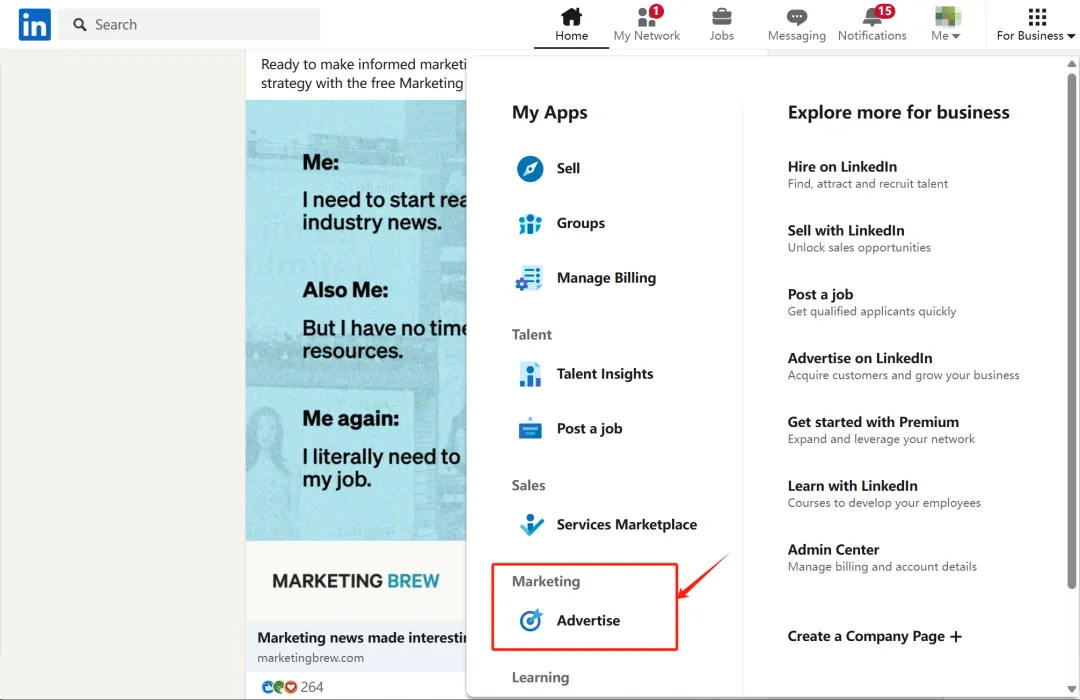
Task: Open the Manage Billing icon
Action: (x=530, y=279)
